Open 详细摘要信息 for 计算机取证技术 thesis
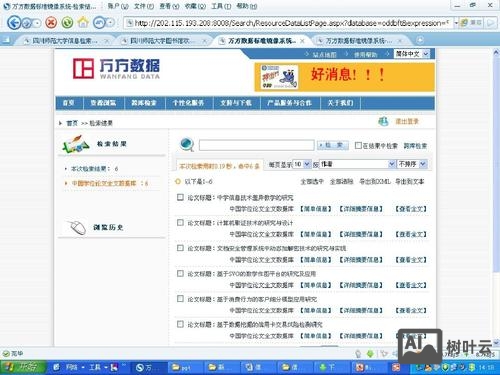The image size is (500, 375). click(361, 234)
